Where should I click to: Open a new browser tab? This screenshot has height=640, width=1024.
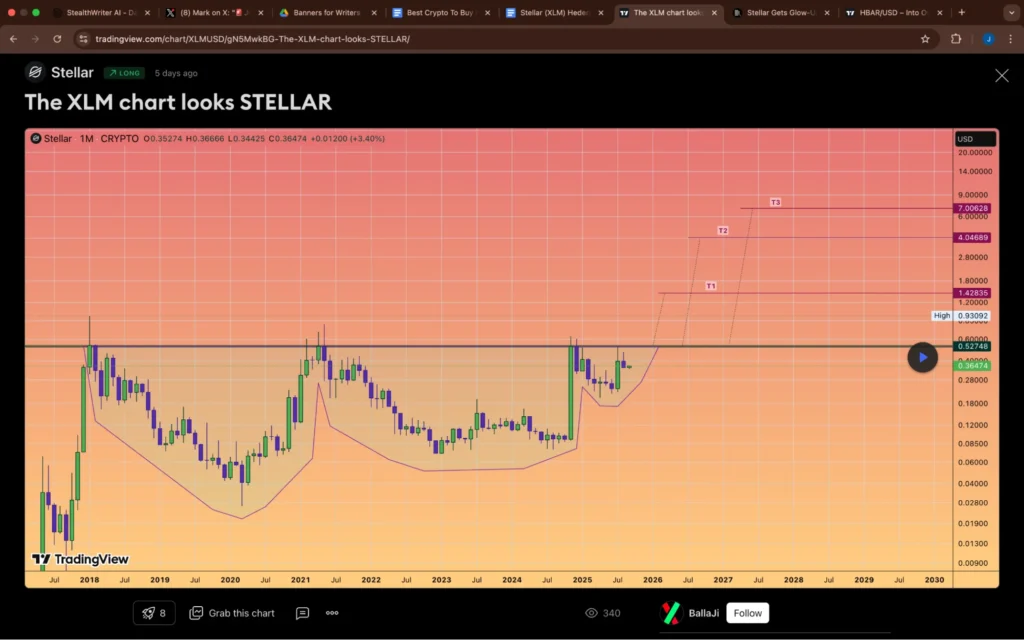pyautogui.click(x=961, y=12)
